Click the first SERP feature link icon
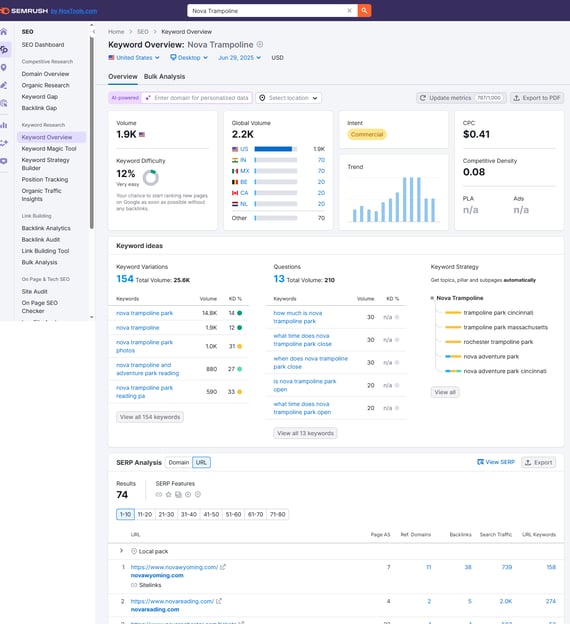 coord(159,494)
